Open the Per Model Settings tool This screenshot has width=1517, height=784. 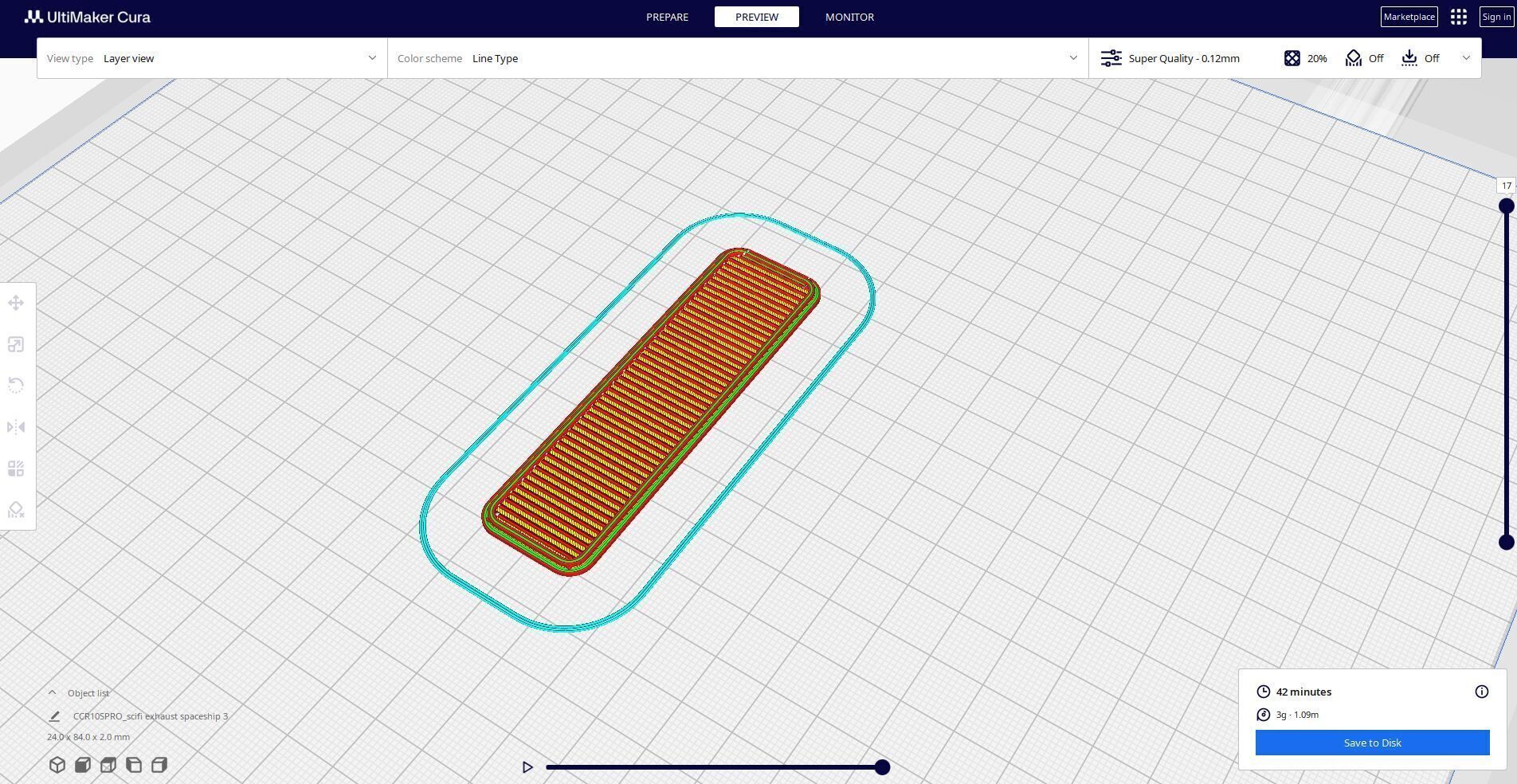point(16,468)
